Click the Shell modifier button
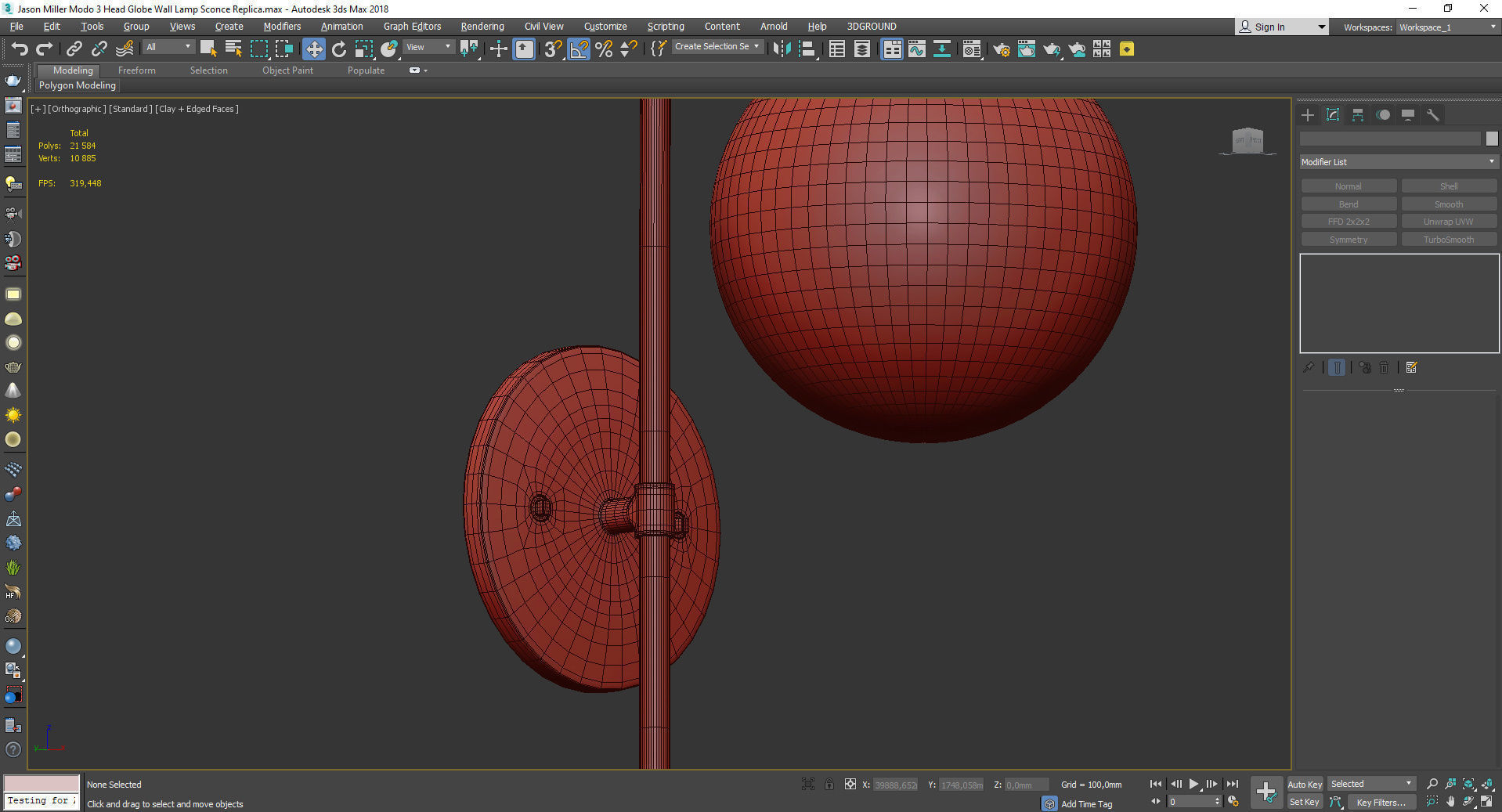1502x812 pixels. pyautogui.click(x=1449, y=186)
